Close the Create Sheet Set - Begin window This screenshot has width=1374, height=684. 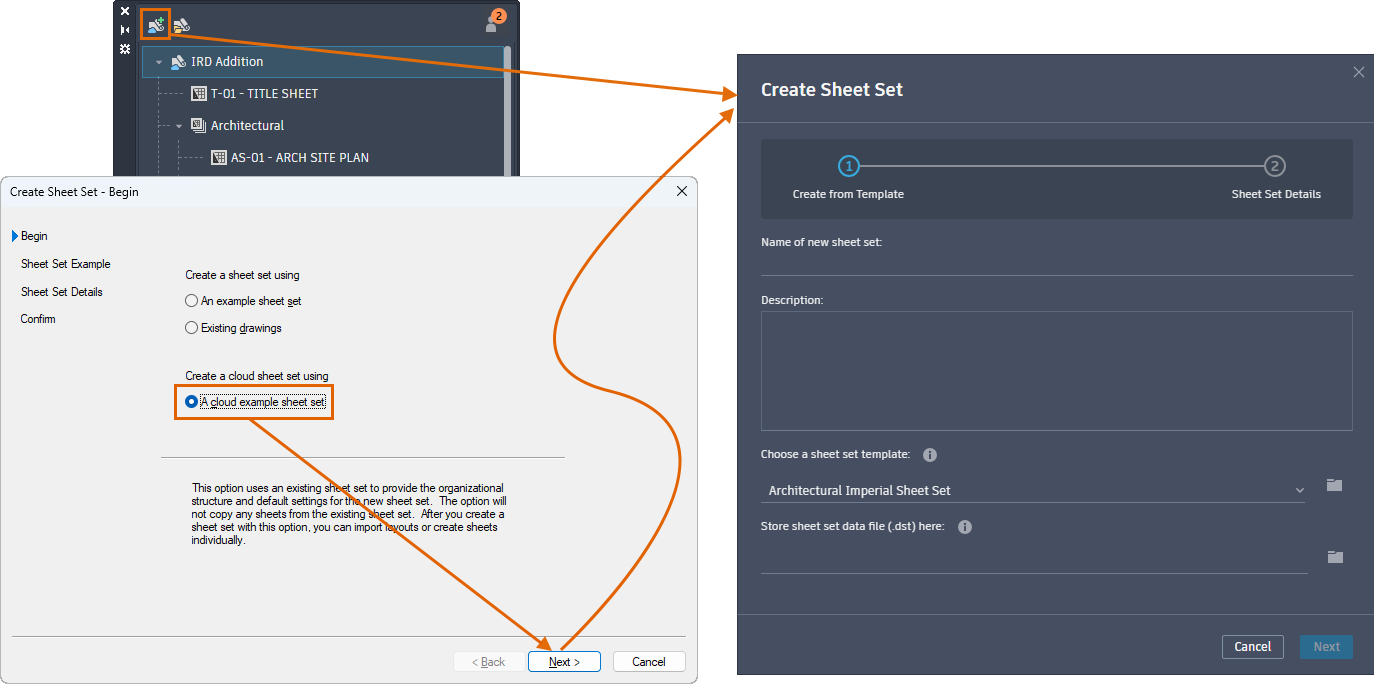coord(682,191)
